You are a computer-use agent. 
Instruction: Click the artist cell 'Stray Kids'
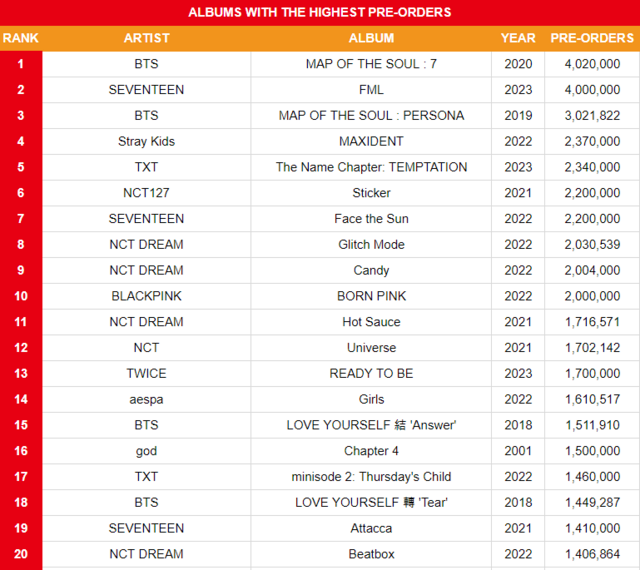[147, 141]
